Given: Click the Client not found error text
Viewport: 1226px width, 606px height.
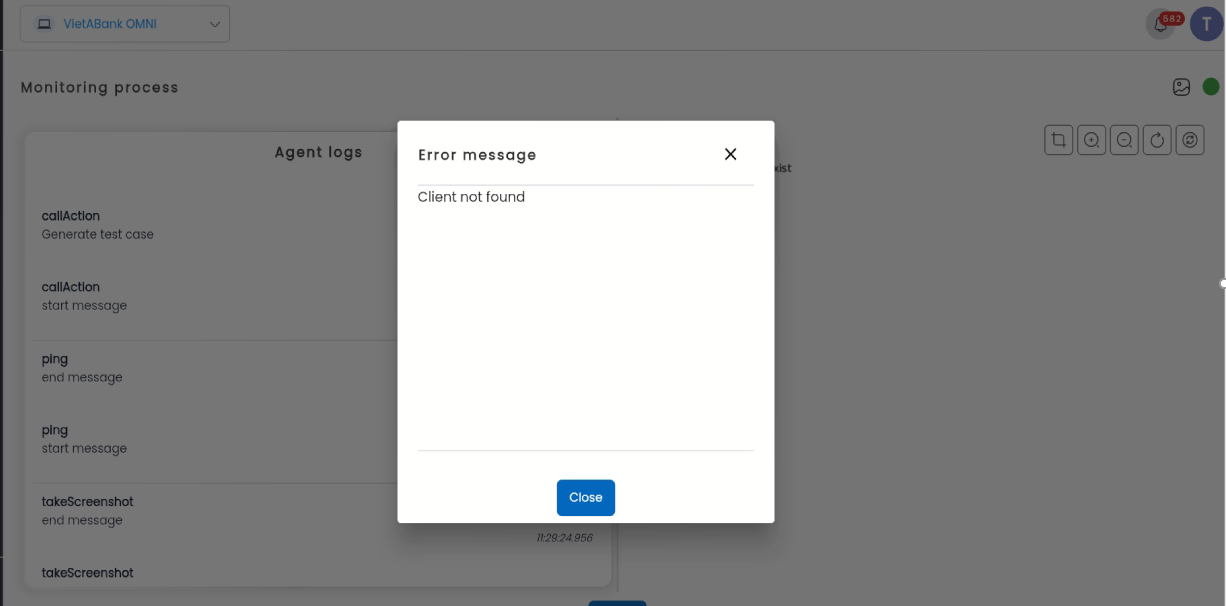Looking at the screenshot, I should 471,197.
